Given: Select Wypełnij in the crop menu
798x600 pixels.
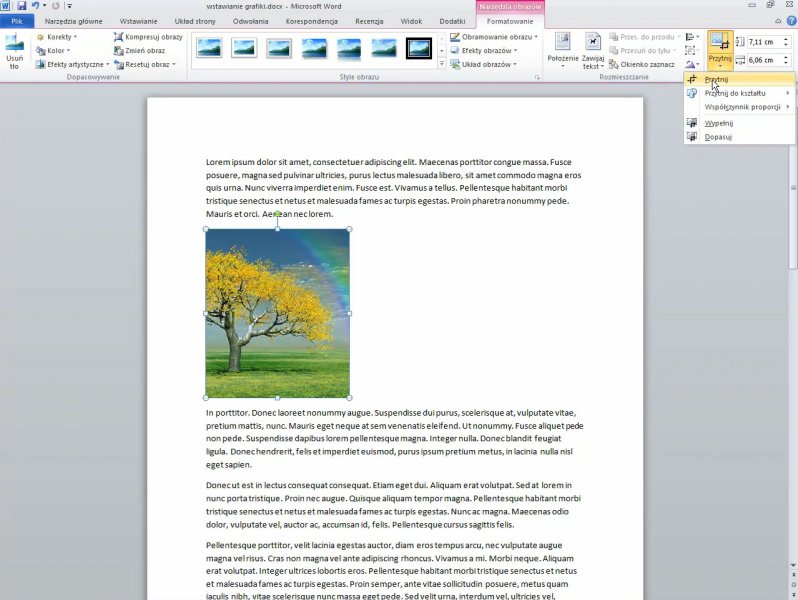Looking at the screenshot, I should point(718,123).
